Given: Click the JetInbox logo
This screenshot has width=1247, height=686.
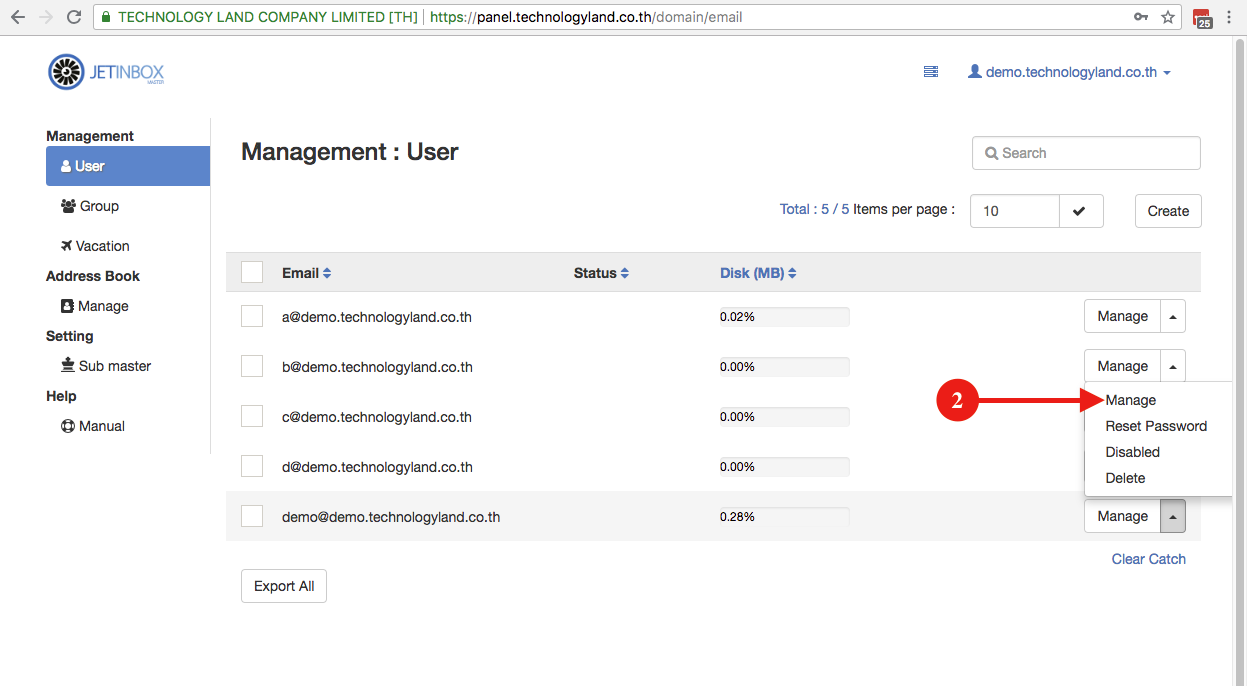Looking at the screenshot, I should [x=106, y=72].
